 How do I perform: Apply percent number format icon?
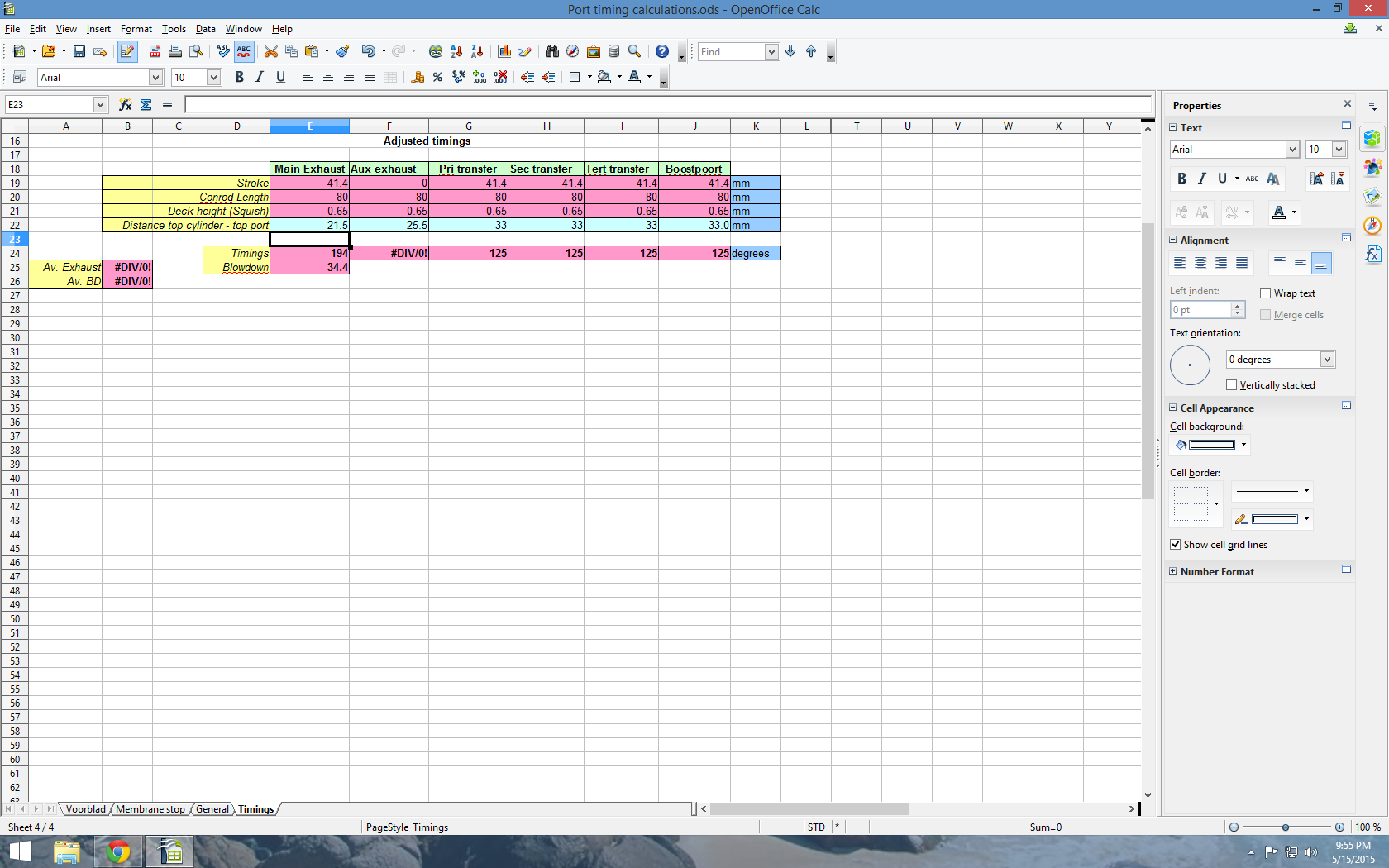tap(437, 78)
